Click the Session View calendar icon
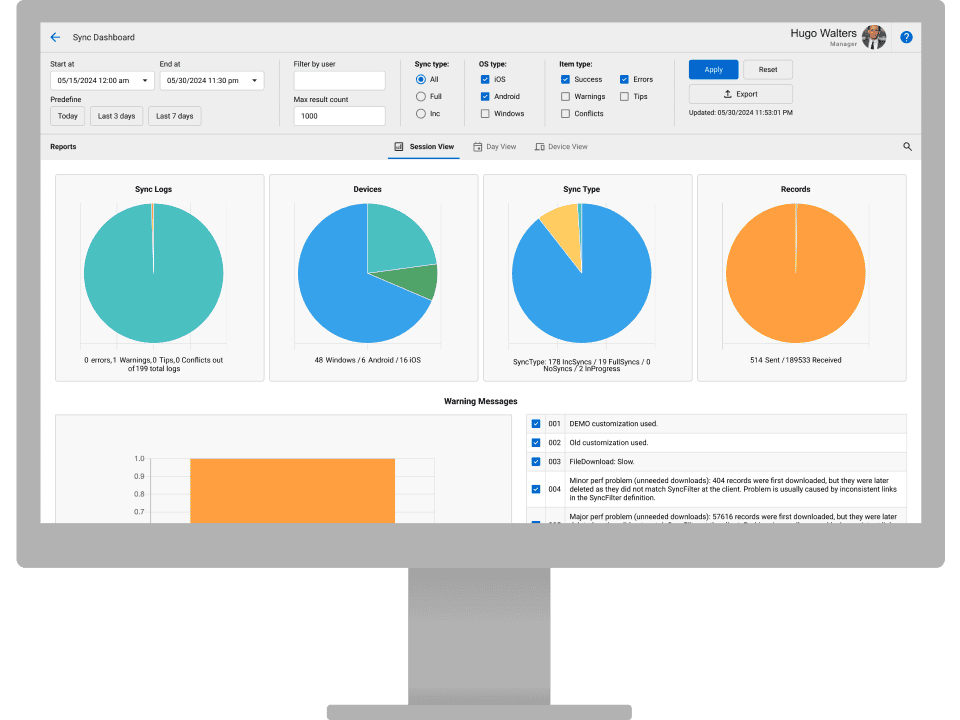This screenshot has width=960, height=720. (399, 145)
